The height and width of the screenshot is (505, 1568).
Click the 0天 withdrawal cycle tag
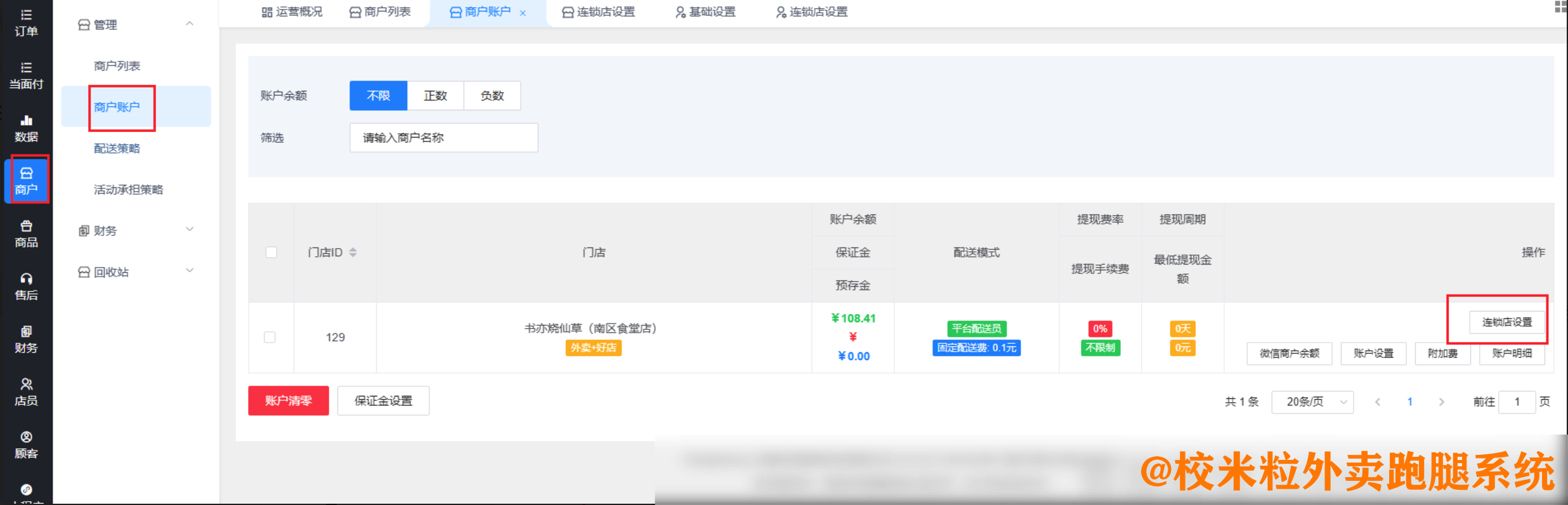point(1182,329)
